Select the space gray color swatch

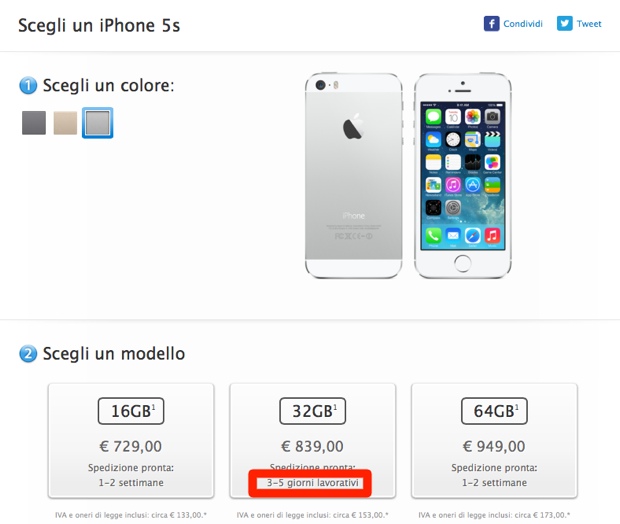point(34,123)
